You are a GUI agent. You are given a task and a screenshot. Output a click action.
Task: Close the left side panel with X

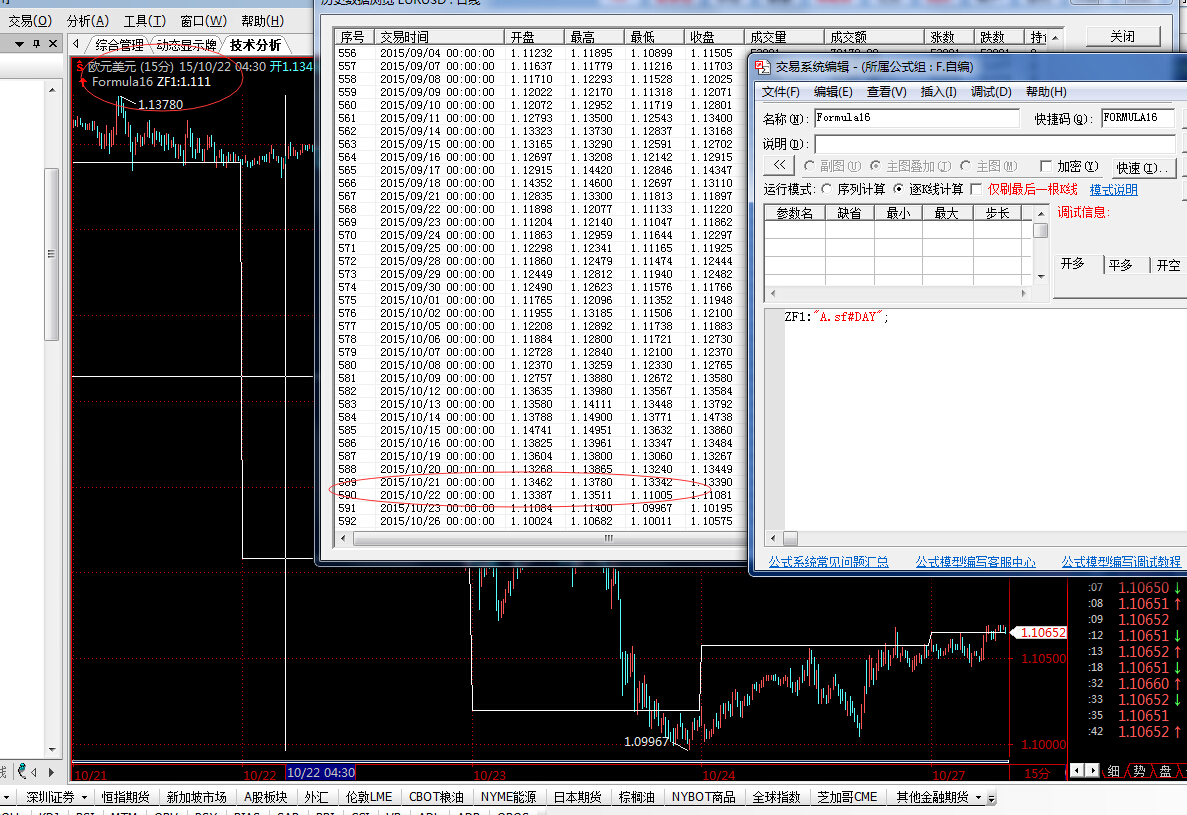click(x=52, y=44)
